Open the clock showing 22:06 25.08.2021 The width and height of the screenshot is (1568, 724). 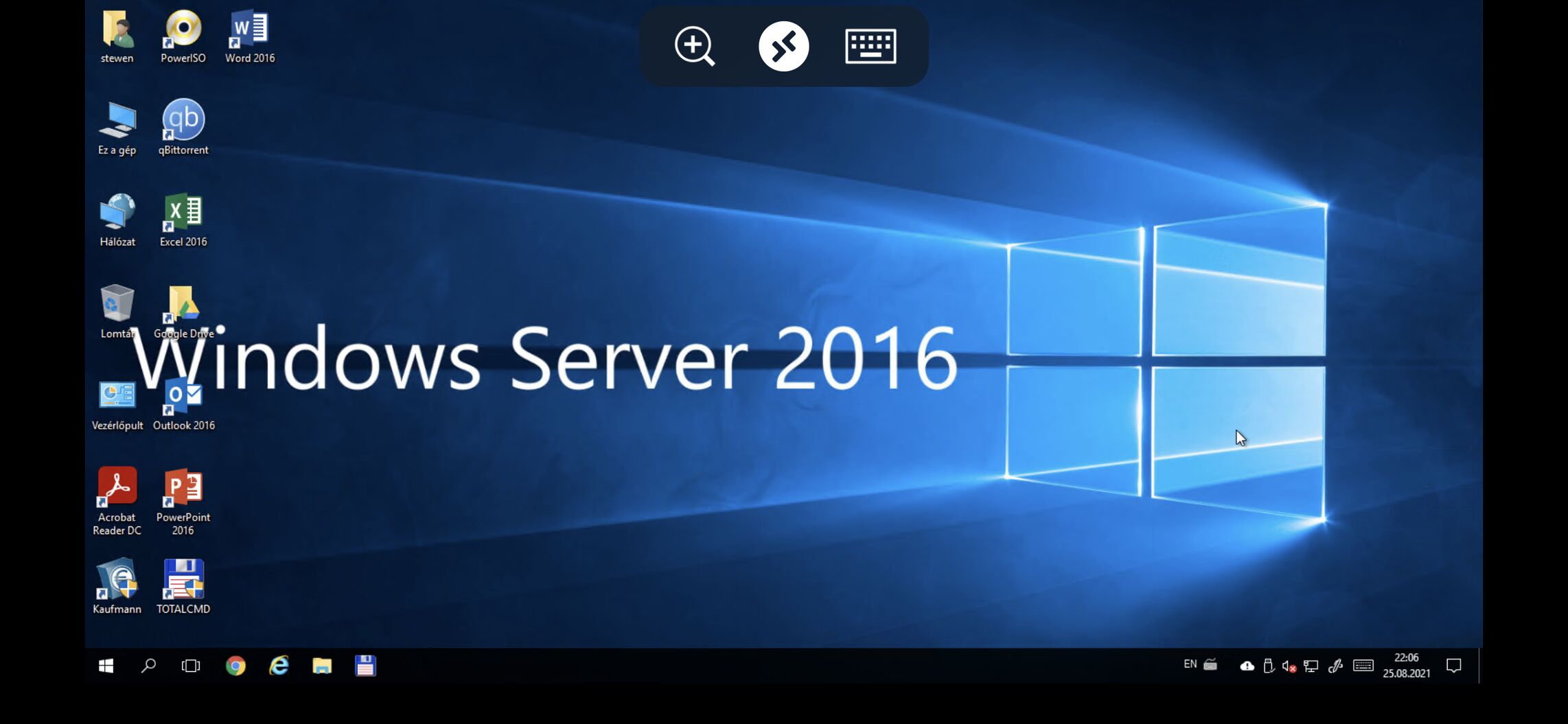pos(1406,666)
